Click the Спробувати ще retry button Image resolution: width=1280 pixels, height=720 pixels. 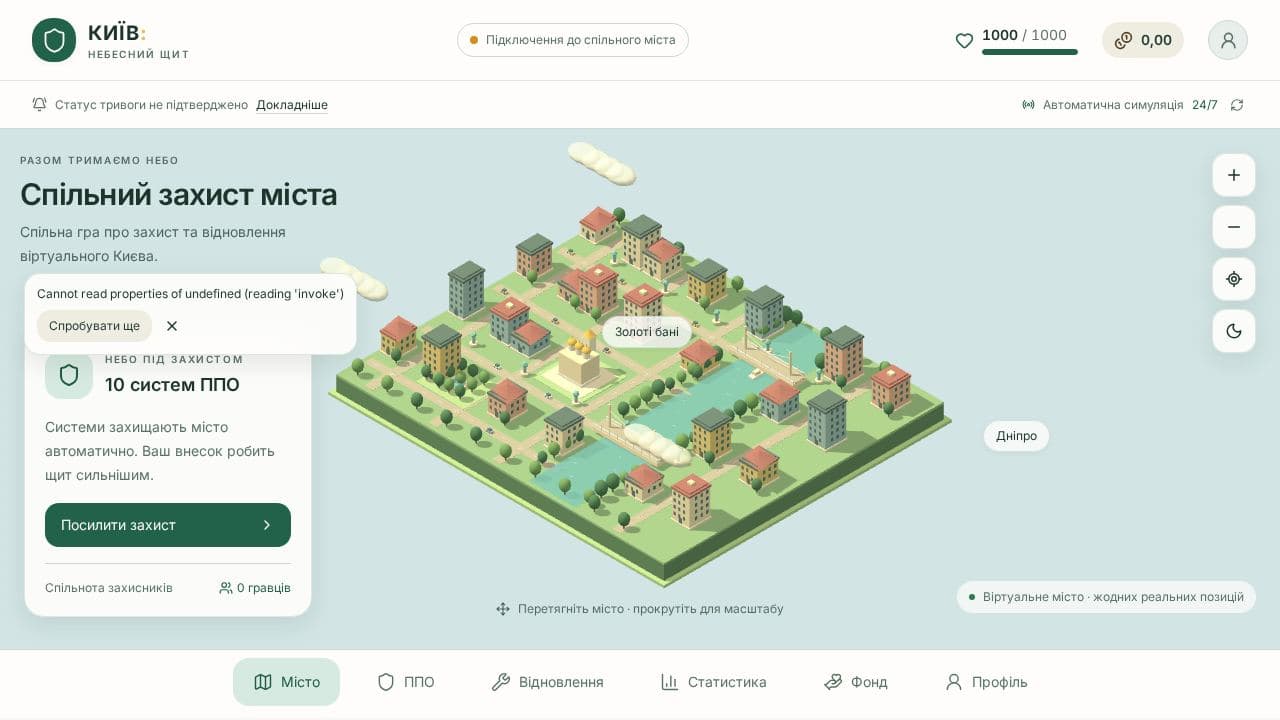(x=94, y=326)
